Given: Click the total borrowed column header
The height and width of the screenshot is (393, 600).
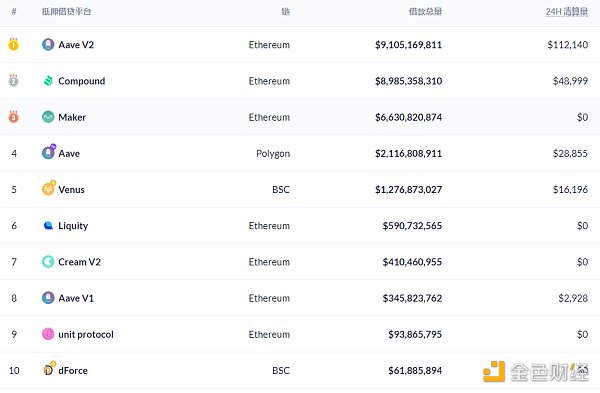Looking at the screenshot, I should [x=425, y=11].
